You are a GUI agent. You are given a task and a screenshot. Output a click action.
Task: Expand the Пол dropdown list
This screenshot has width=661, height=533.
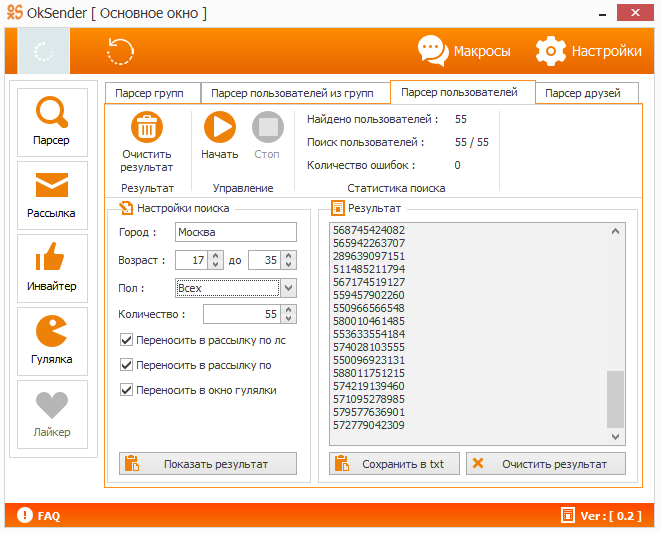pyautogui.click(x=288, y=288)
